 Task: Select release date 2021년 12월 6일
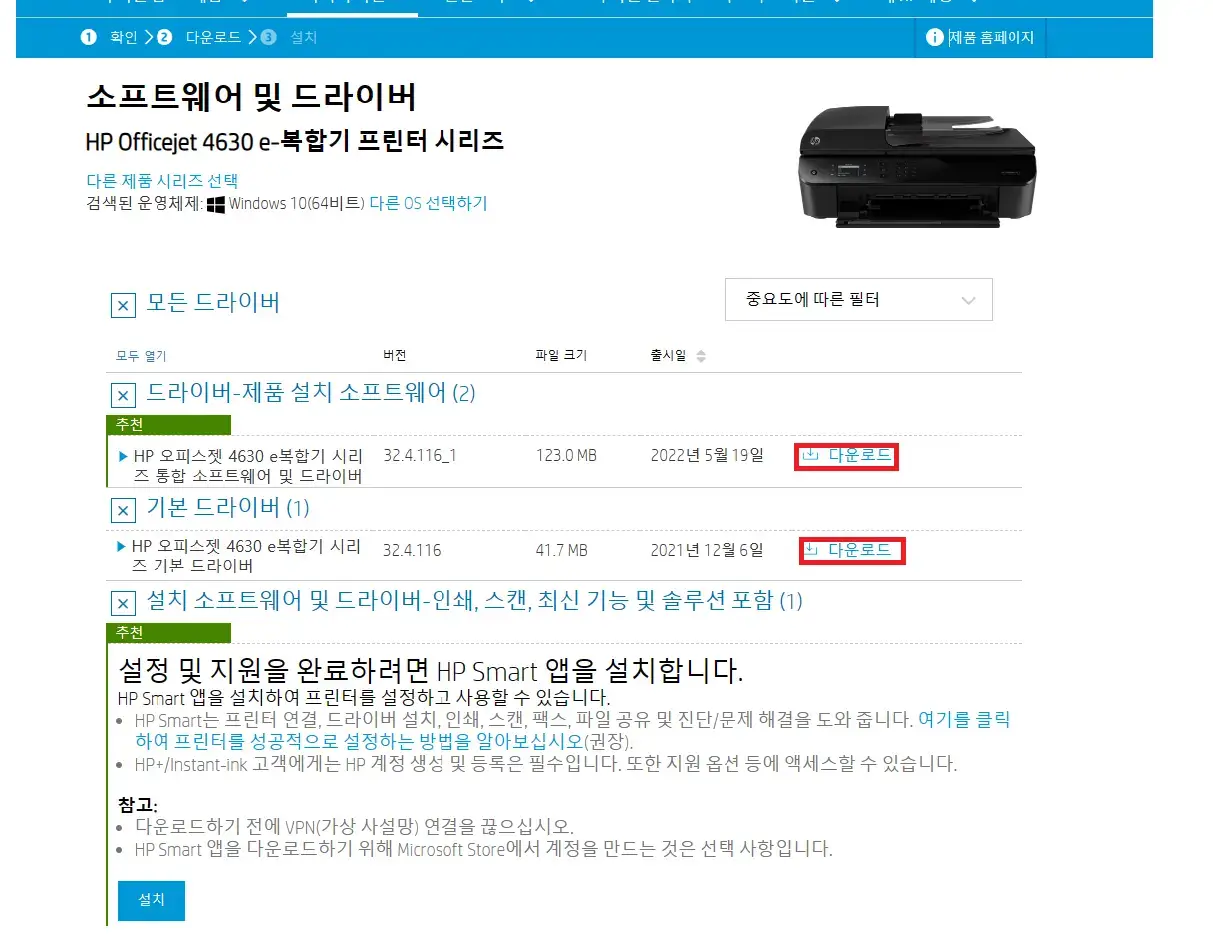pyautogui.click(x=706, y=550)
